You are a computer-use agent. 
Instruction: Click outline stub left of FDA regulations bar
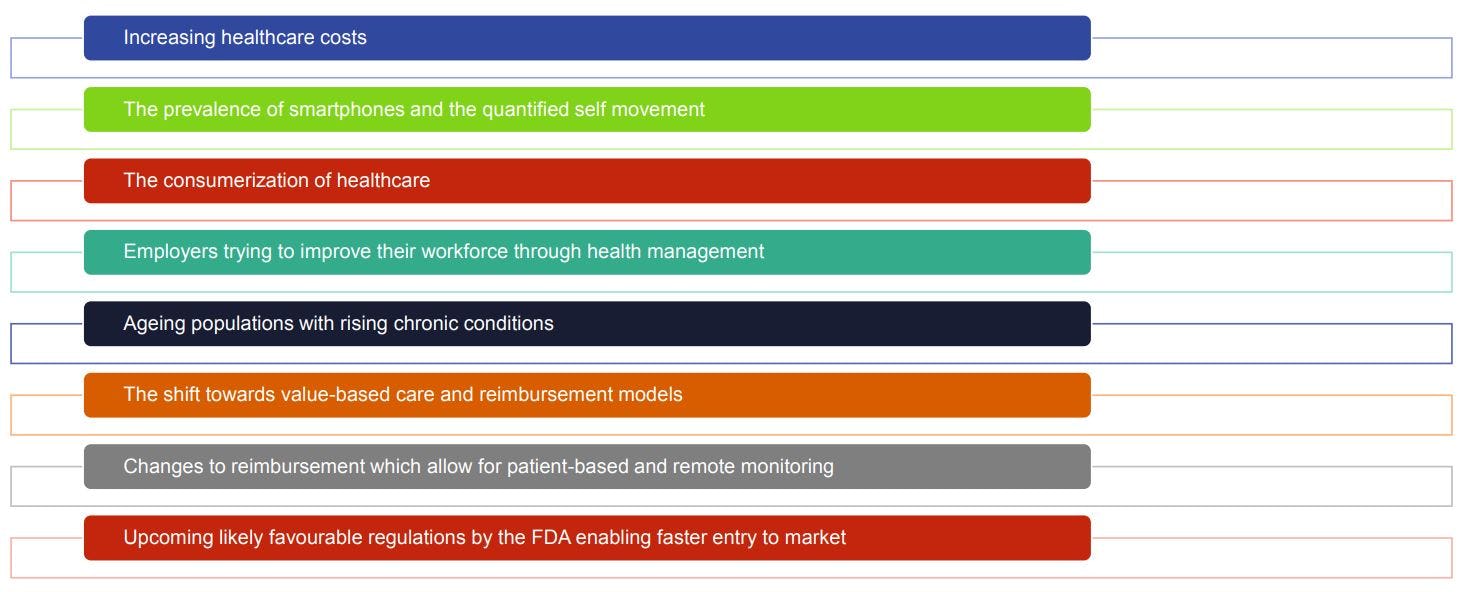46,558
